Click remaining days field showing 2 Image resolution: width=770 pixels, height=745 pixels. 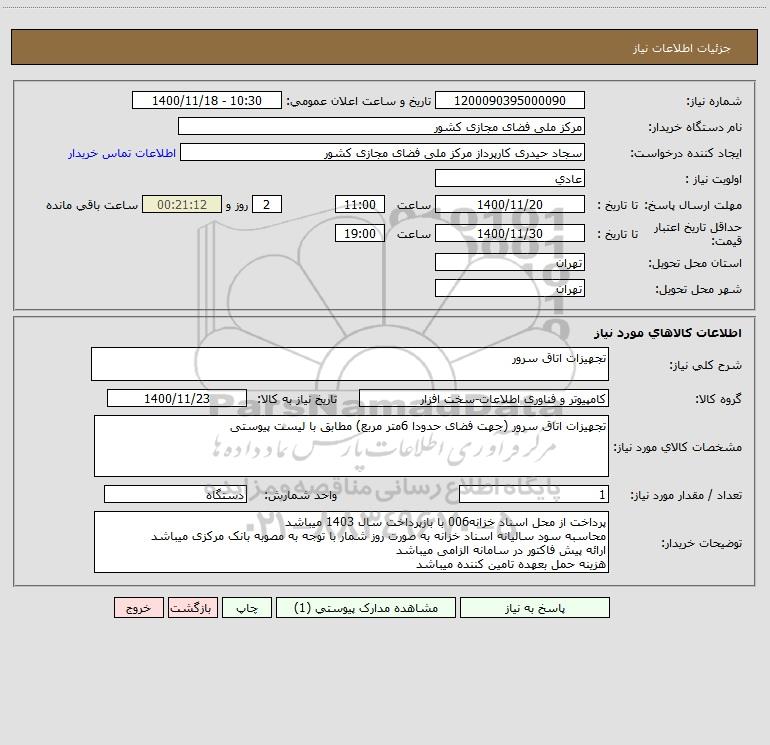point(267,204)
